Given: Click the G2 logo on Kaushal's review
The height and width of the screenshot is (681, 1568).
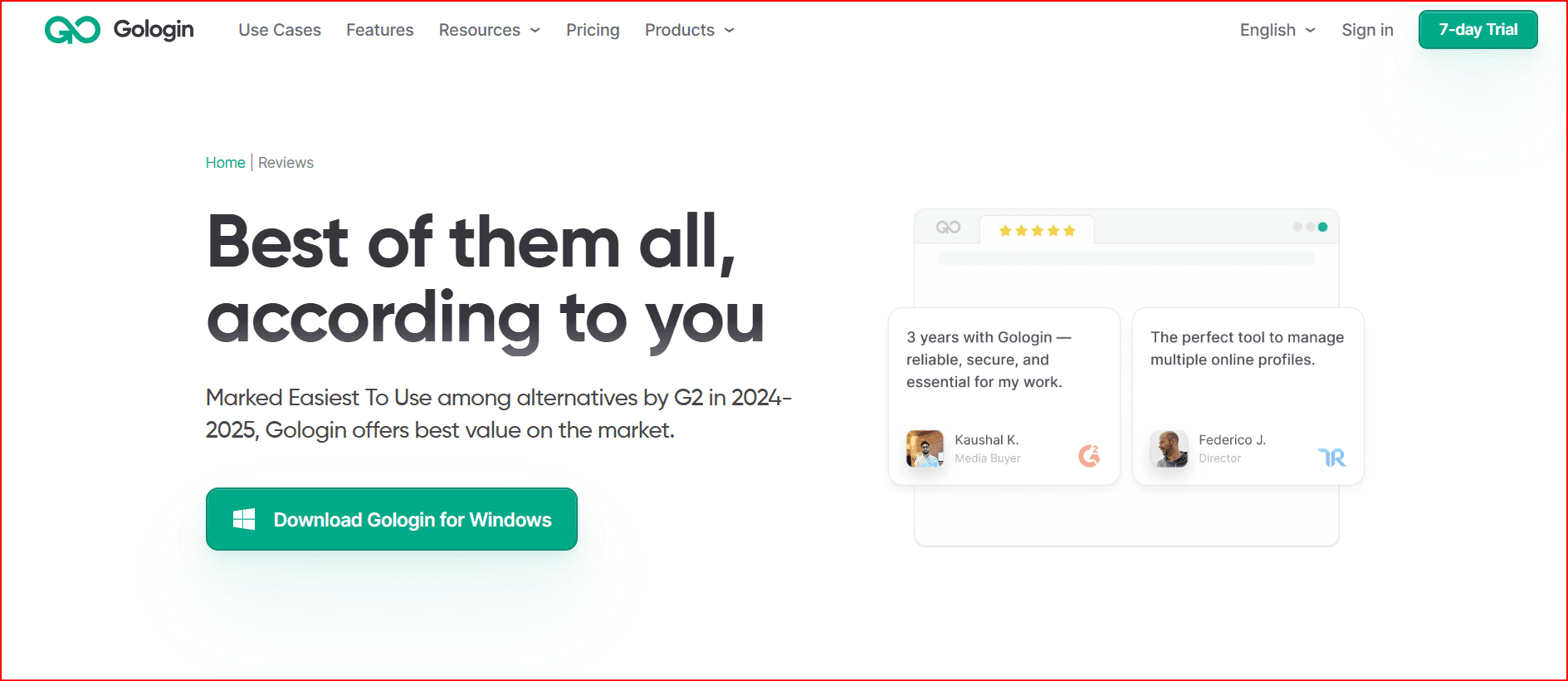Looking at the screenshot, I should (x=1089, y=455).
